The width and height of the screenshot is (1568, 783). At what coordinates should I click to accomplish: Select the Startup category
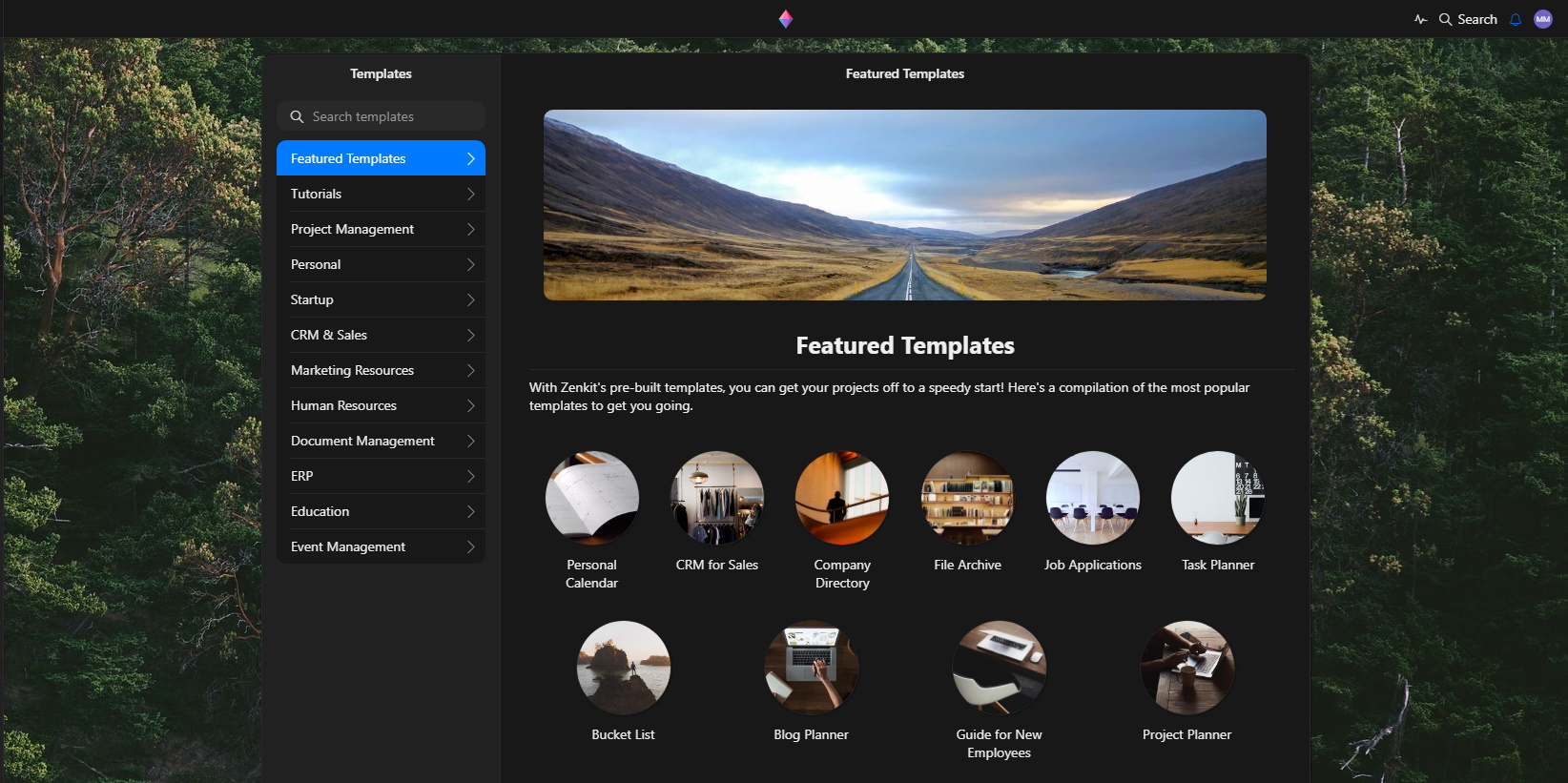tap(381, 299)
